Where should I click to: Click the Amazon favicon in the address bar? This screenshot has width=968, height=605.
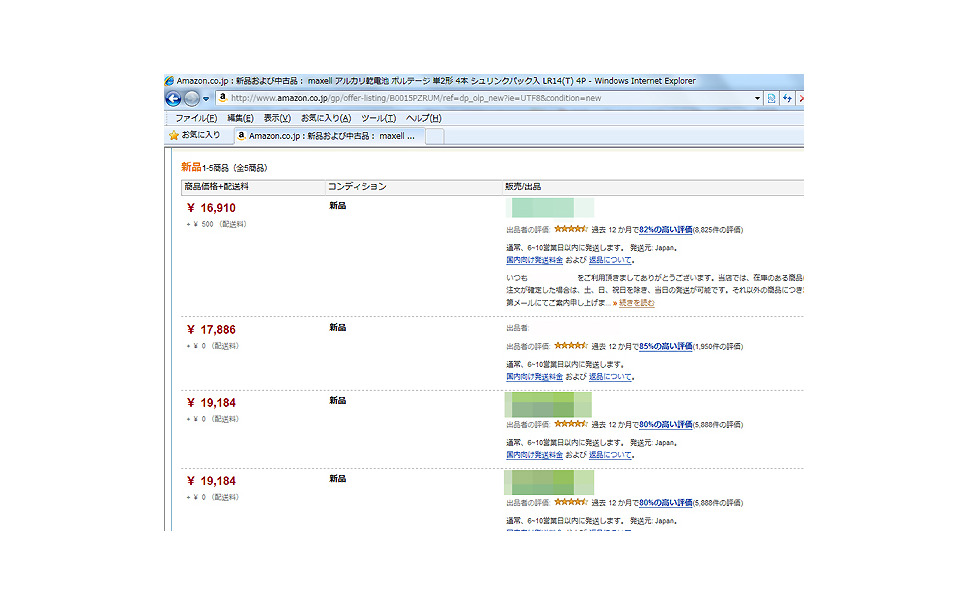point(223,98)
